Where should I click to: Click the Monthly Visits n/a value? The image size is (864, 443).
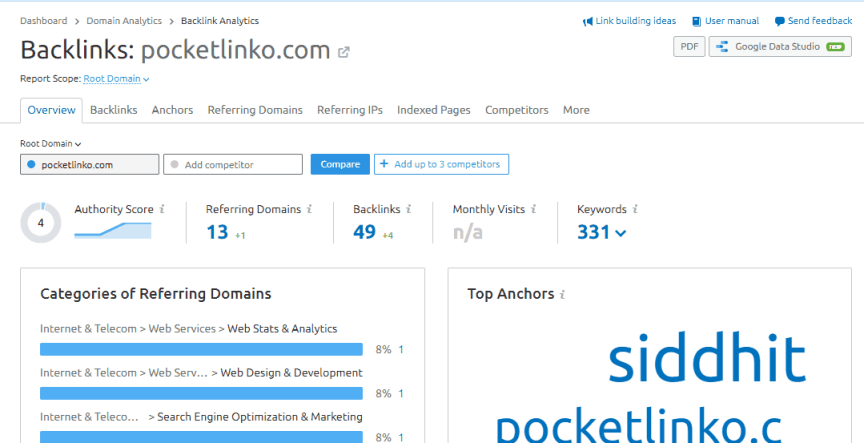tap(468, 233)
